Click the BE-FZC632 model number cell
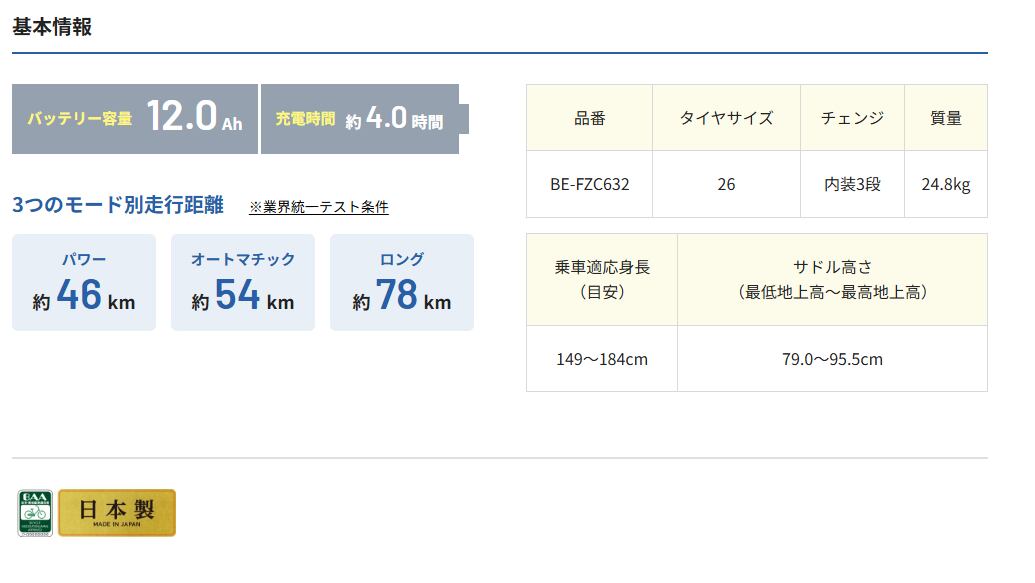This screenshot has height=583, width=1035. (590, 184)
